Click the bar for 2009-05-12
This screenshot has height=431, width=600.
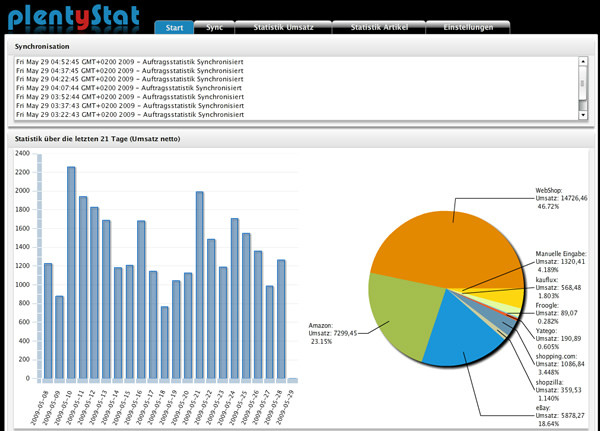pos(95,293)
